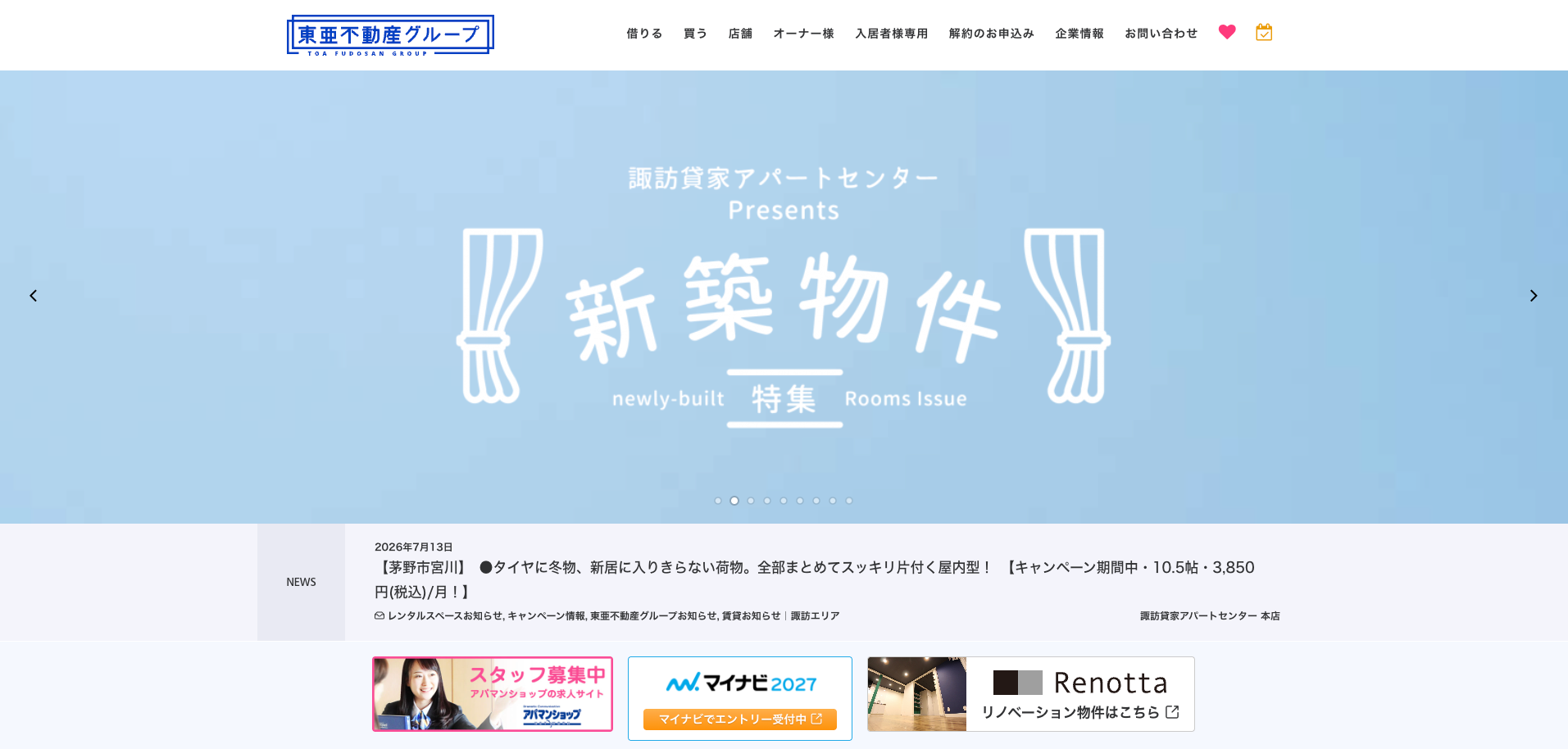The height and width of the screenshot is (749, 1568).
Task: Open the 企業情報 menu
Action: [1079, 34]
